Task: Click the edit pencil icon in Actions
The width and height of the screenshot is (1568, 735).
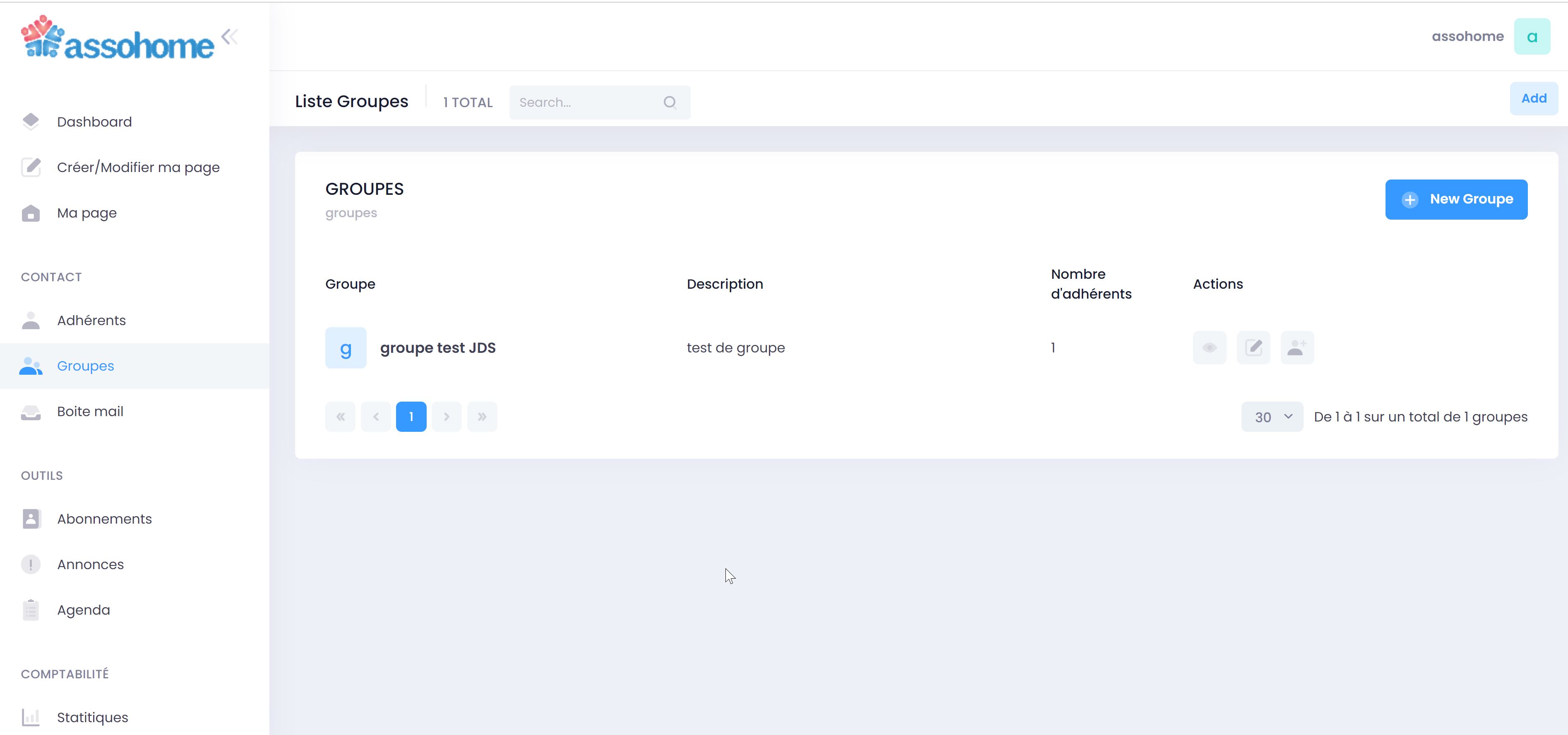Action: pos(1253,347)
